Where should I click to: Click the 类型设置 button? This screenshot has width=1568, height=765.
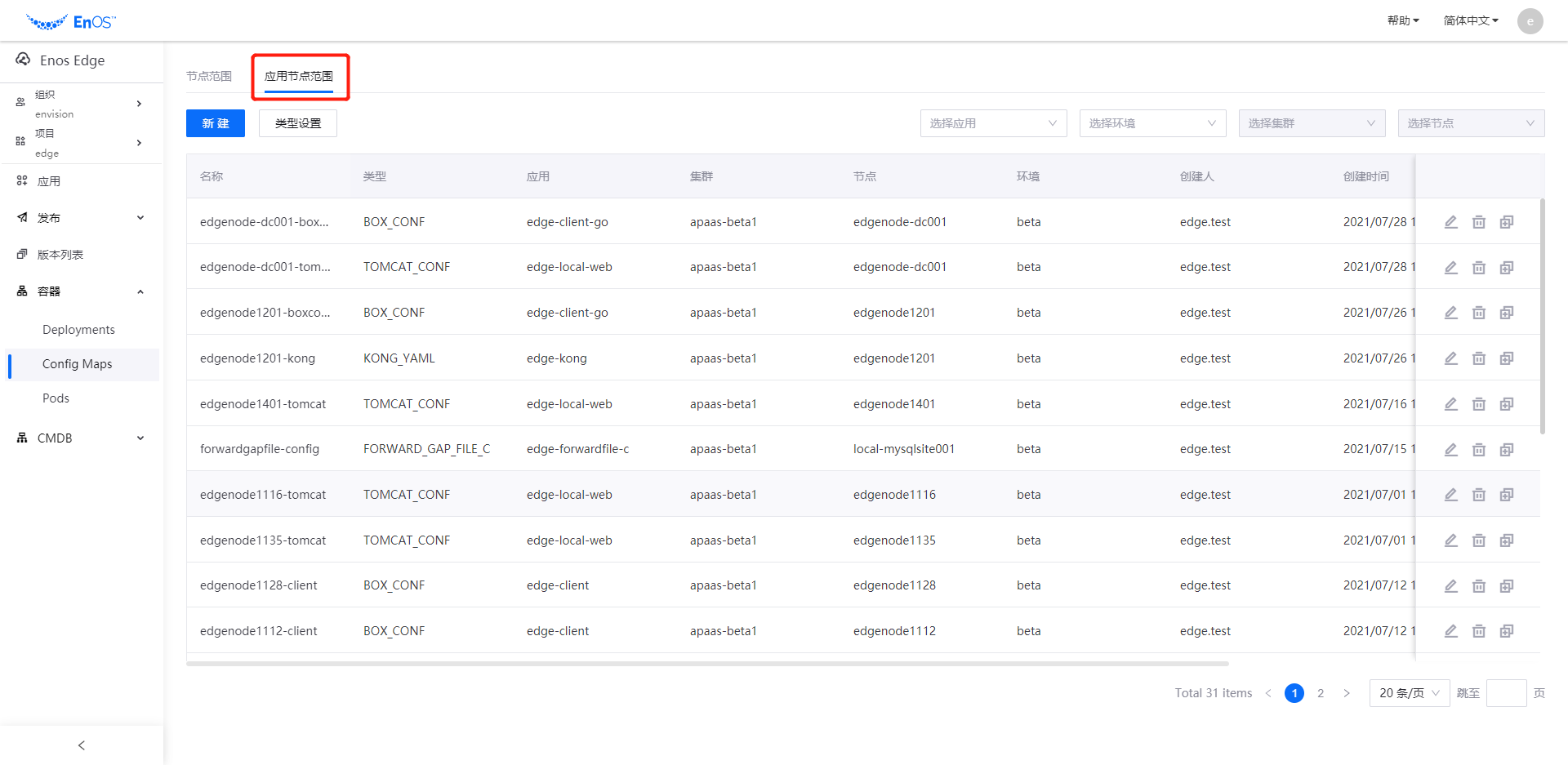pyautogui.click(x=297, y=123)
